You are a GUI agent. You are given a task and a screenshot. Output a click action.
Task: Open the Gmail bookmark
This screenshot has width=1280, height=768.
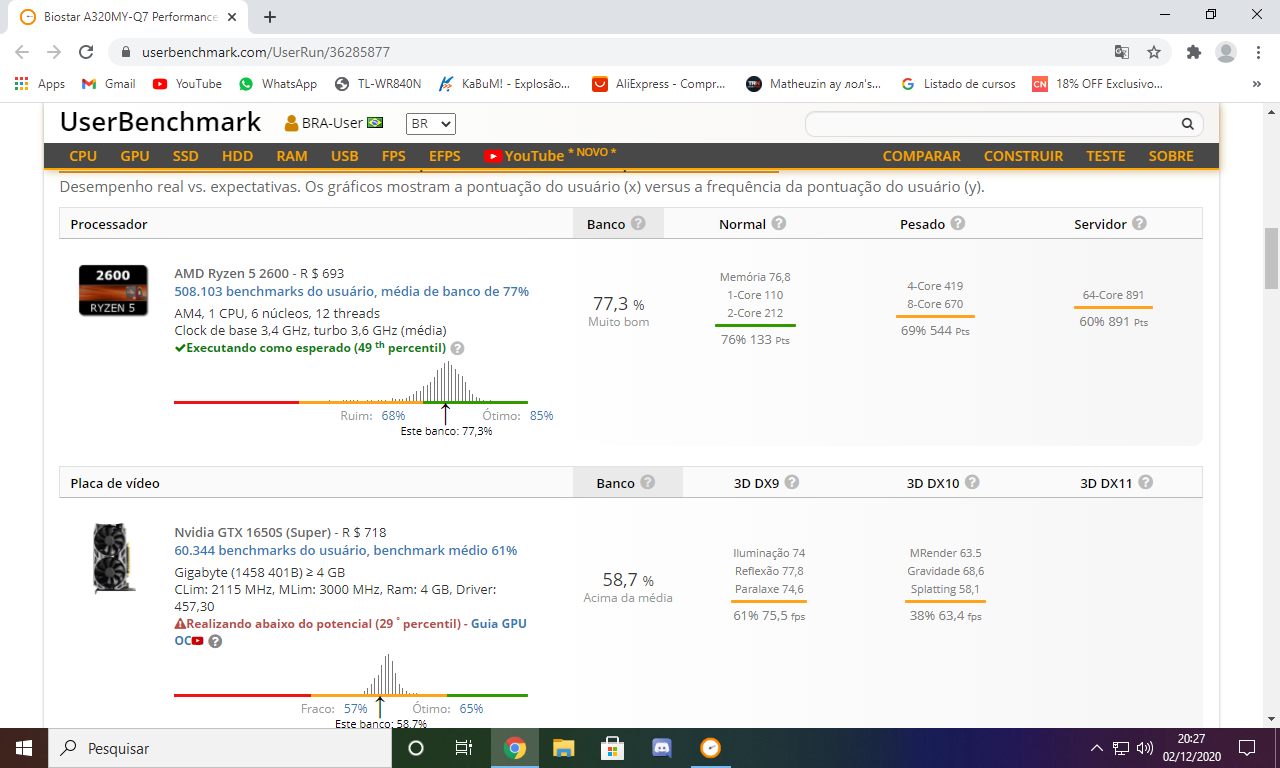pyautogui.click(x=108, y=84)
